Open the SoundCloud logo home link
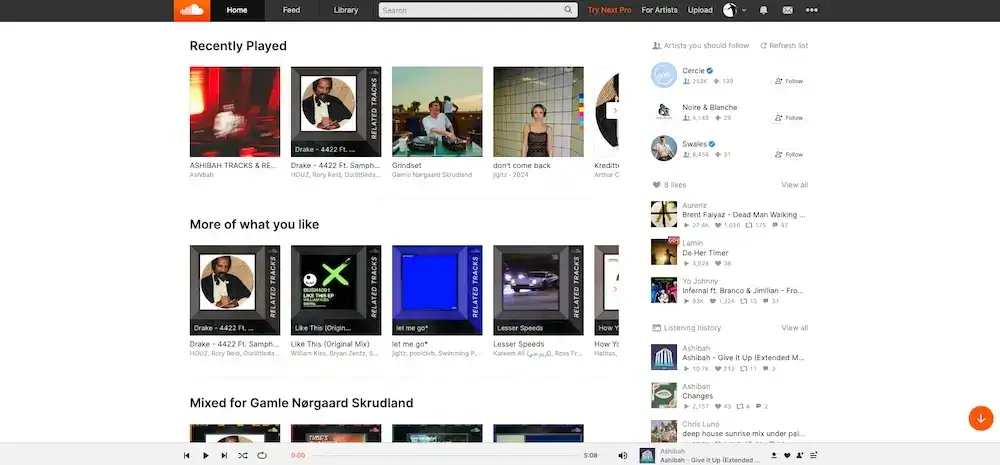 click(192, 10)
